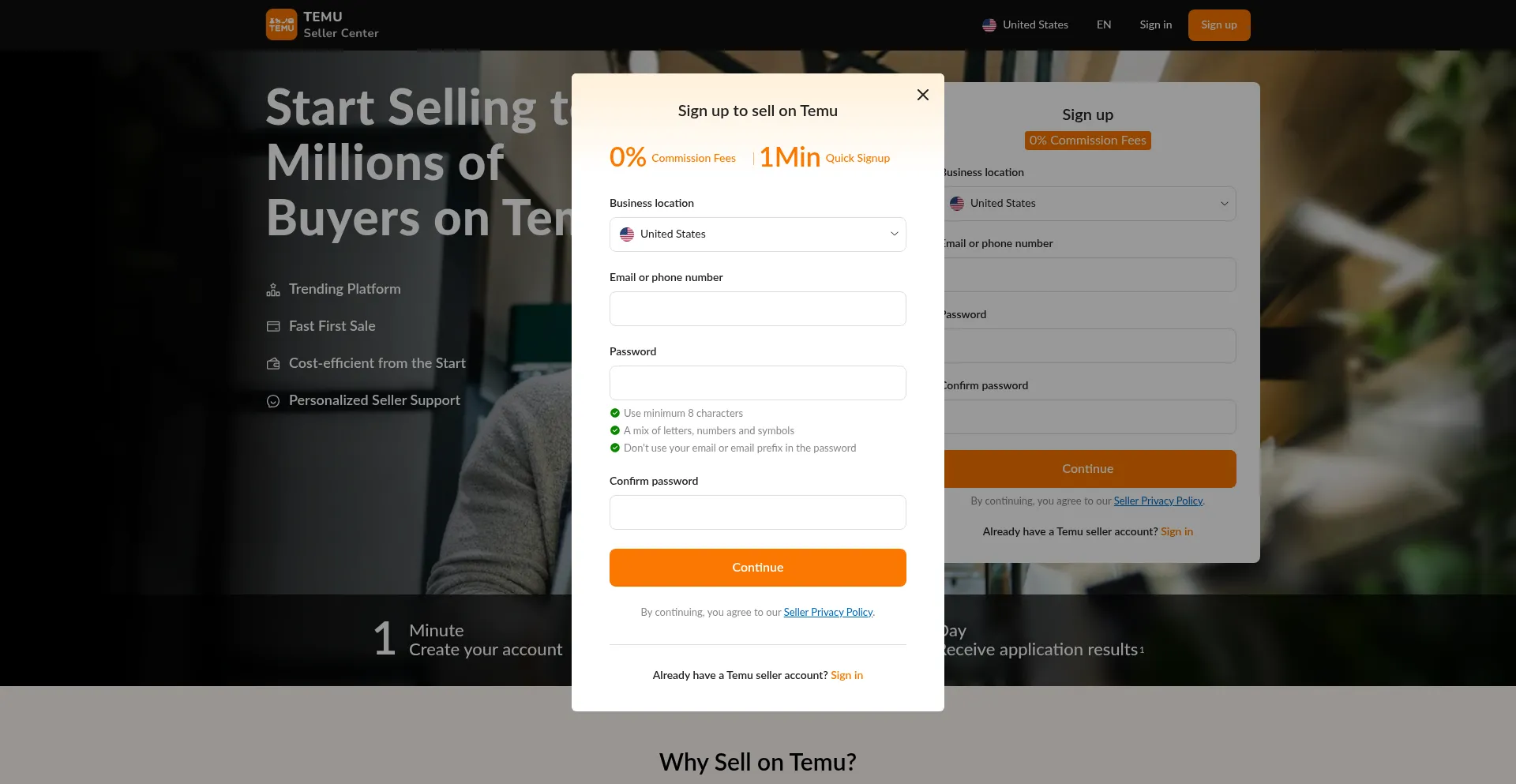Open the EN language selector
Screen dimensions: 1516x784
1103,24
